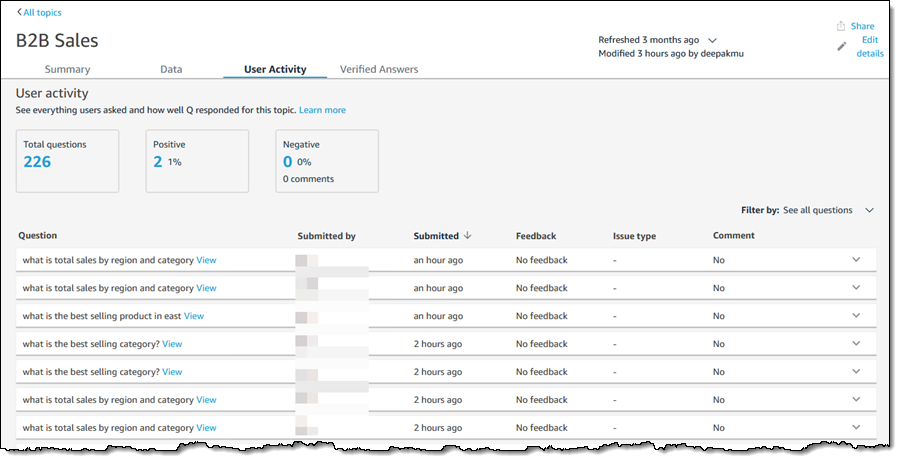Click the Feedback column header
Screen dimensions: 900x461
[536, 236]
